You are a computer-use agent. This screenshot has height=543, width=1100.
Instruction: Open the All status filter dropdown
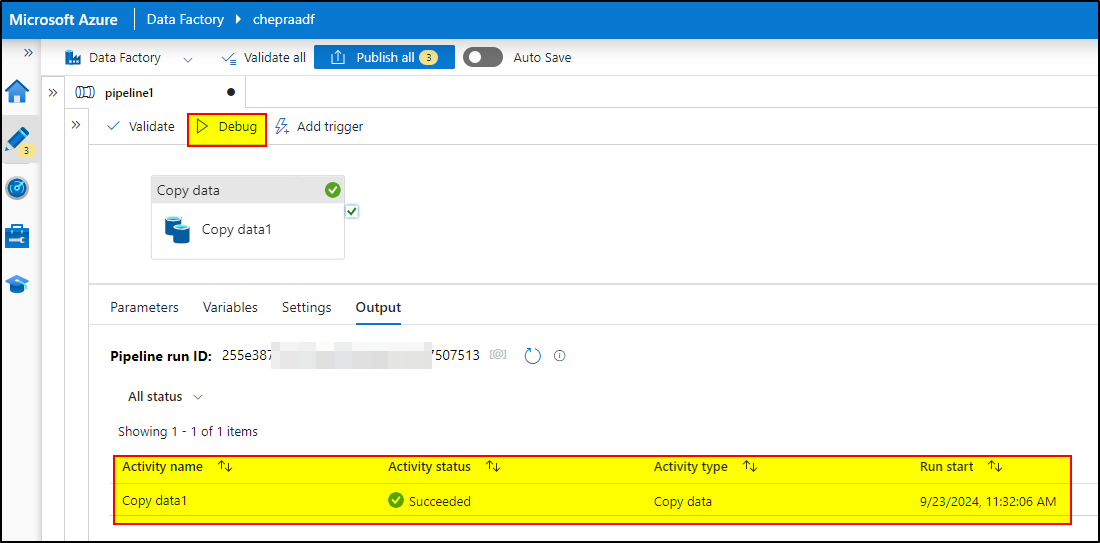tap(165, 396)
